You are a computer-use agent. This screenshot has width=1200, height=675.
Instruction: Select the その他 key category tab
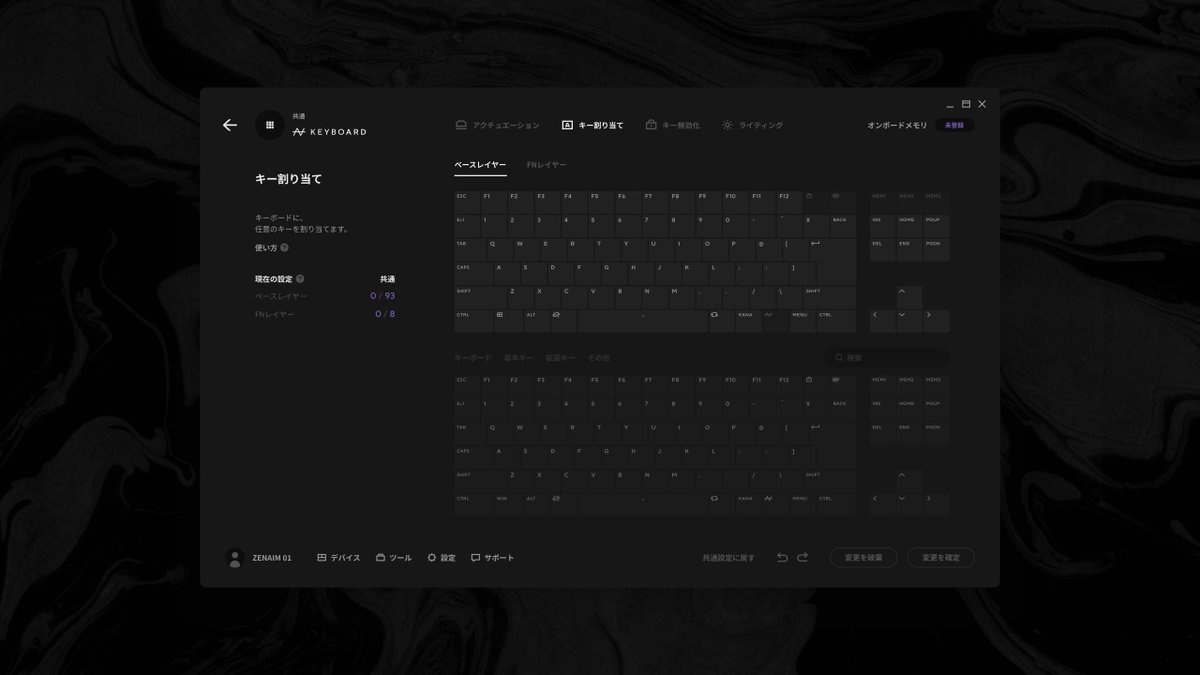597,357
